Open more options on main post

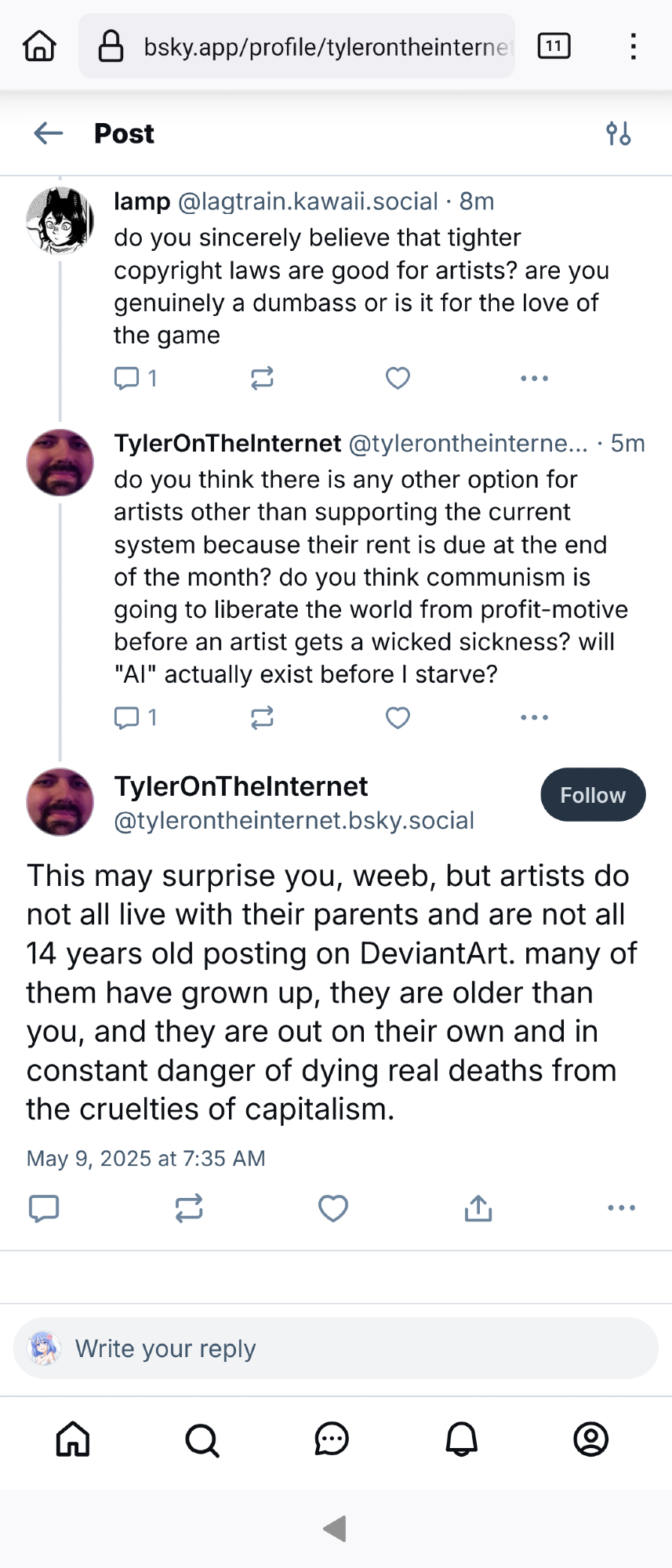click(621, 1208)
